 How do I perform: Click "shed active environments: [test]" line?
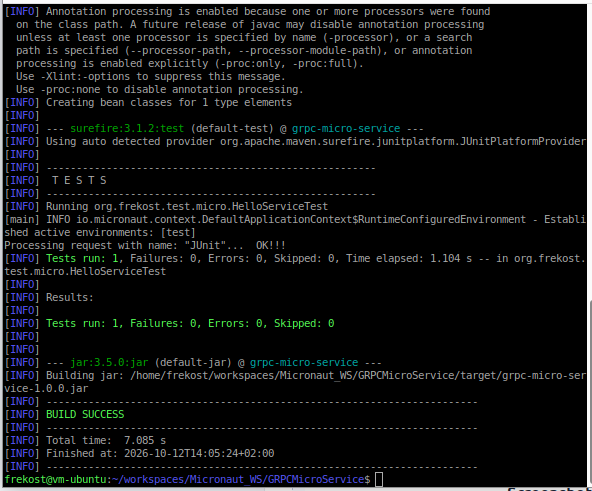pos(100,233)
